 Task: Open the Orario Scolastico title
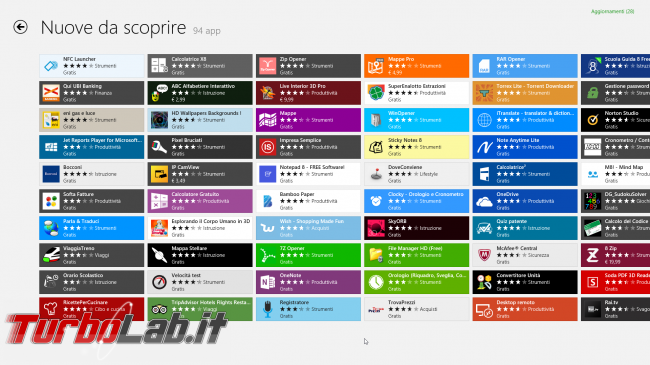click(83, 275)
